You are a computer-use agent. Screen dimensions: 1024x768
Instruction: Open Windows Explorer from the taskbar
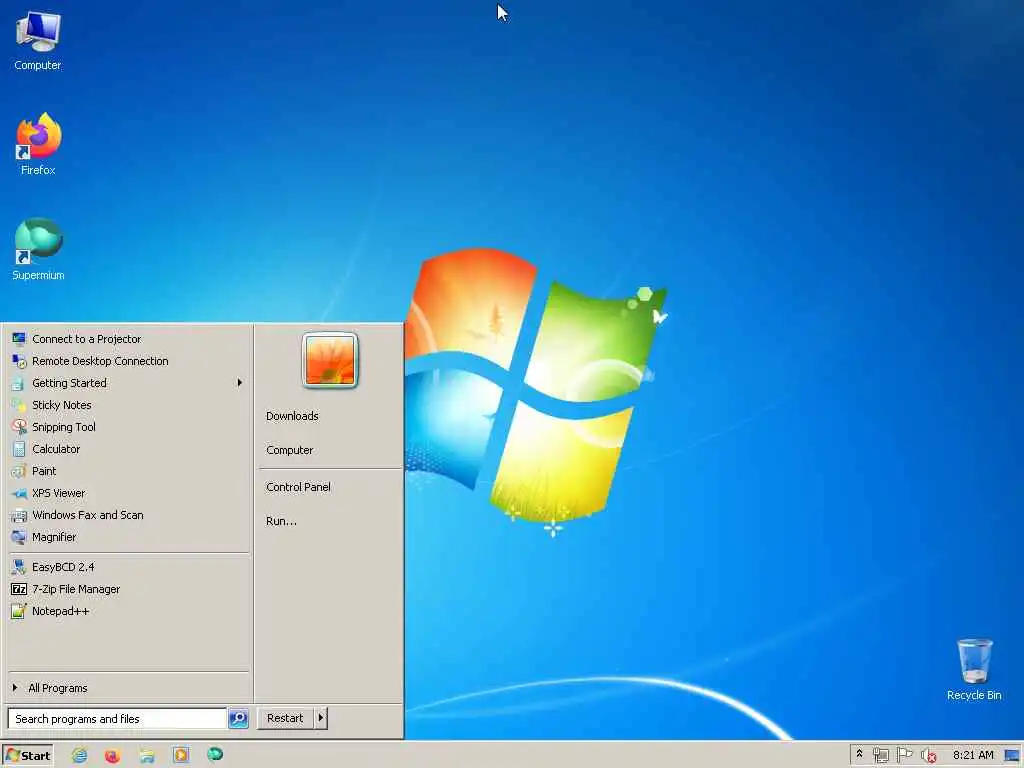click(147, 756)
